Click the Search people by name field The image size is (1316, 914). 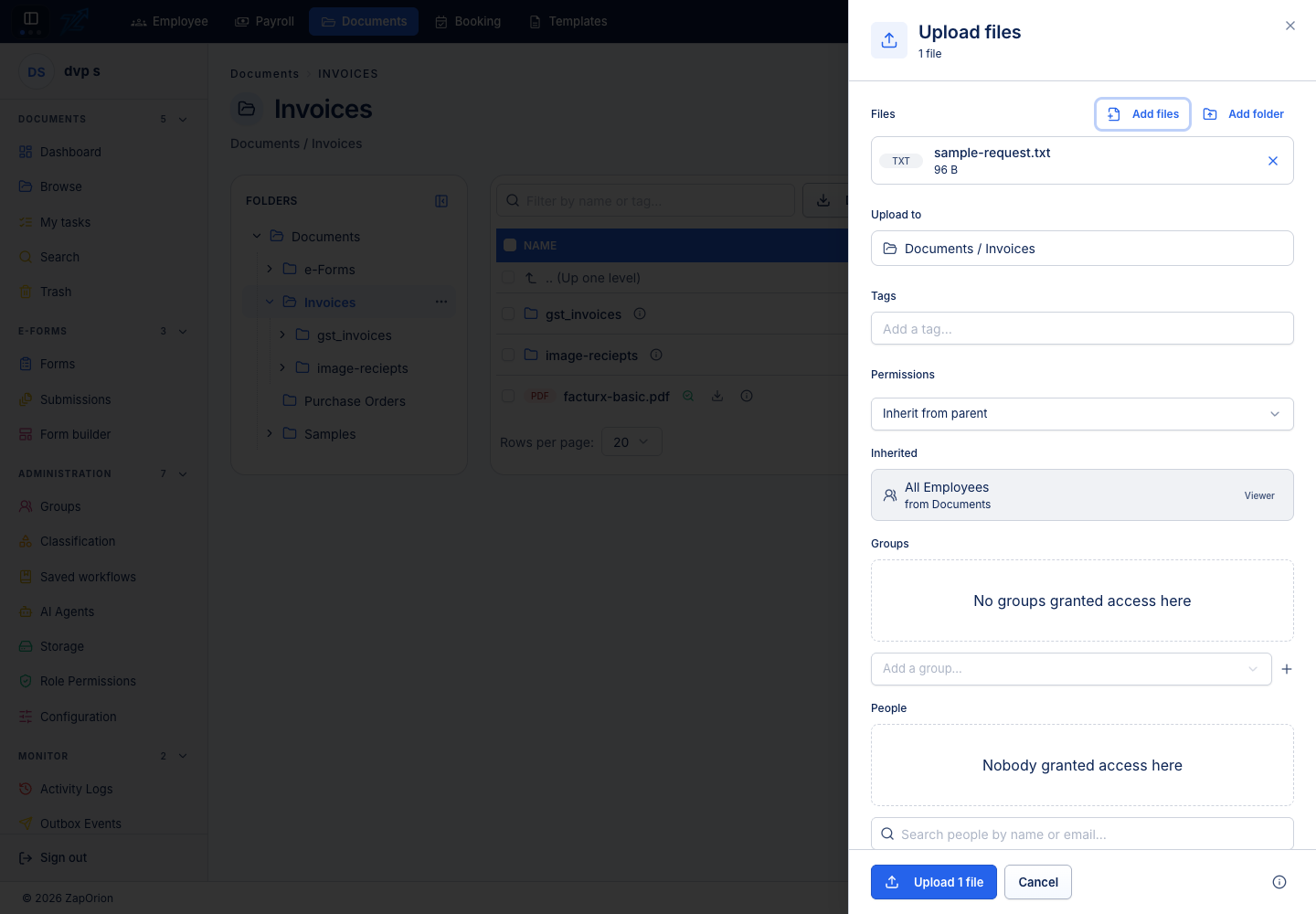[x=1082, y=834]
